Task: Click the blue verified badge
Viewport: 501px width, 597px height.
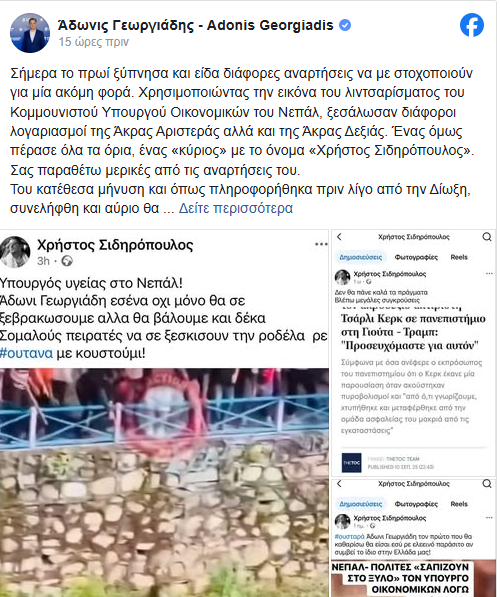Action: (345, 25)
